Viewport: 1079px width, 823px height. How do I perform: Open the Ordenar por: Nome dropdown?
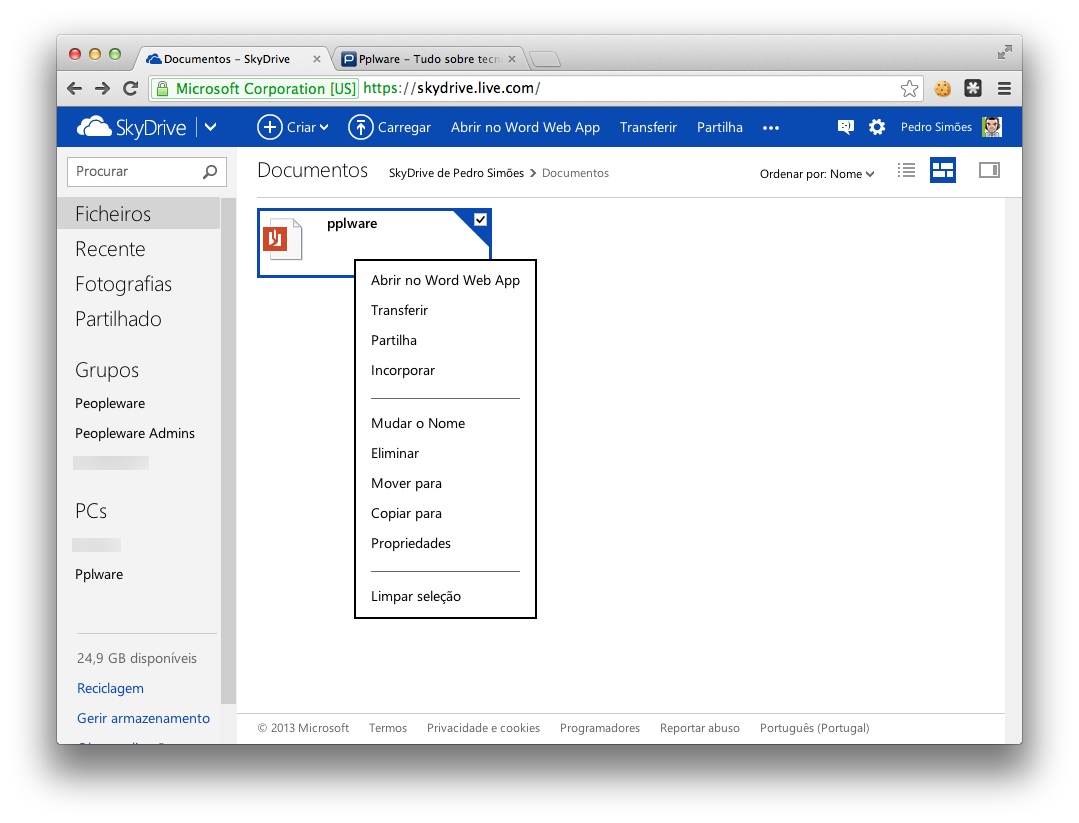pyautogui.click(x=817, y=174)
